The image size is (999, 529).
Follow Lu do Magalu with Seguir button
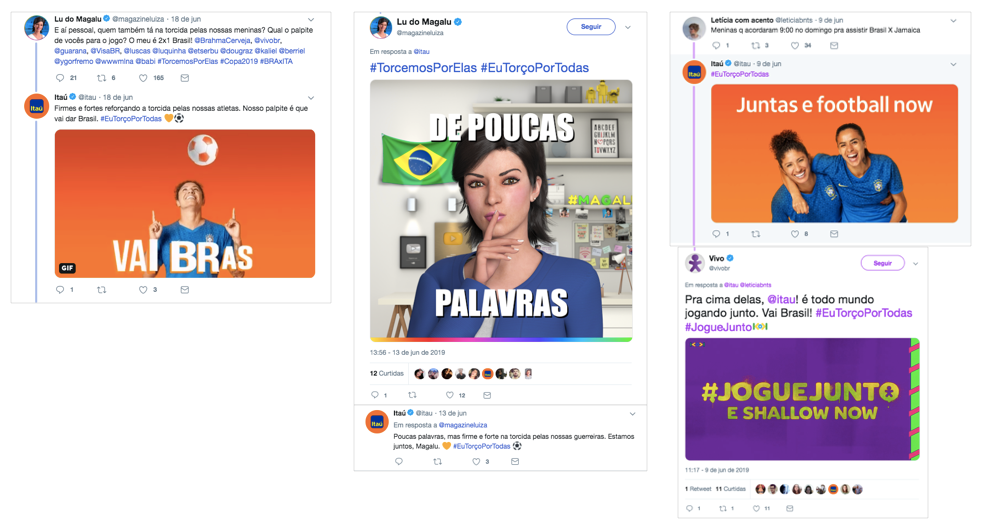pyautogui.click(x=591, y=27)
